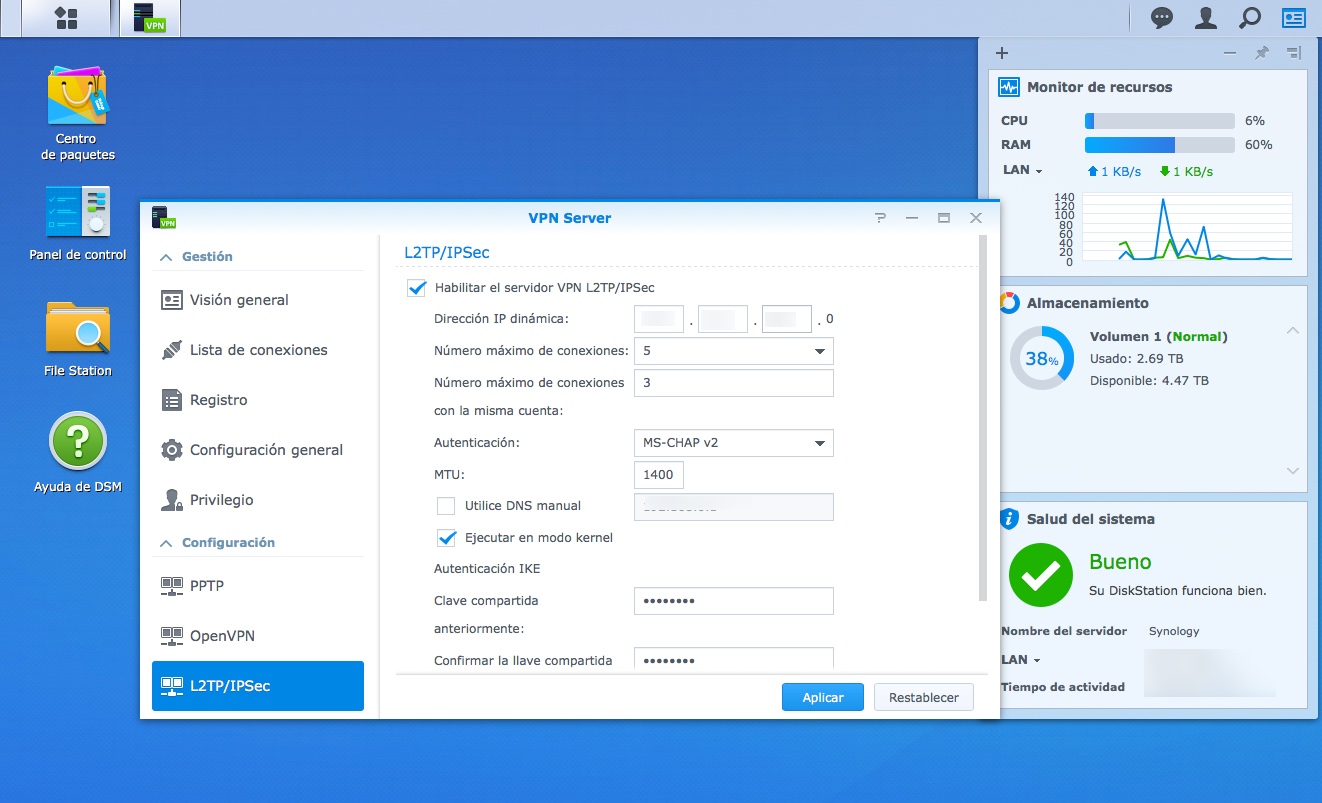This screenshot has width=1322, height=803.
Task: Click the same-account connections field showing 3
Action: coord(733,383)
